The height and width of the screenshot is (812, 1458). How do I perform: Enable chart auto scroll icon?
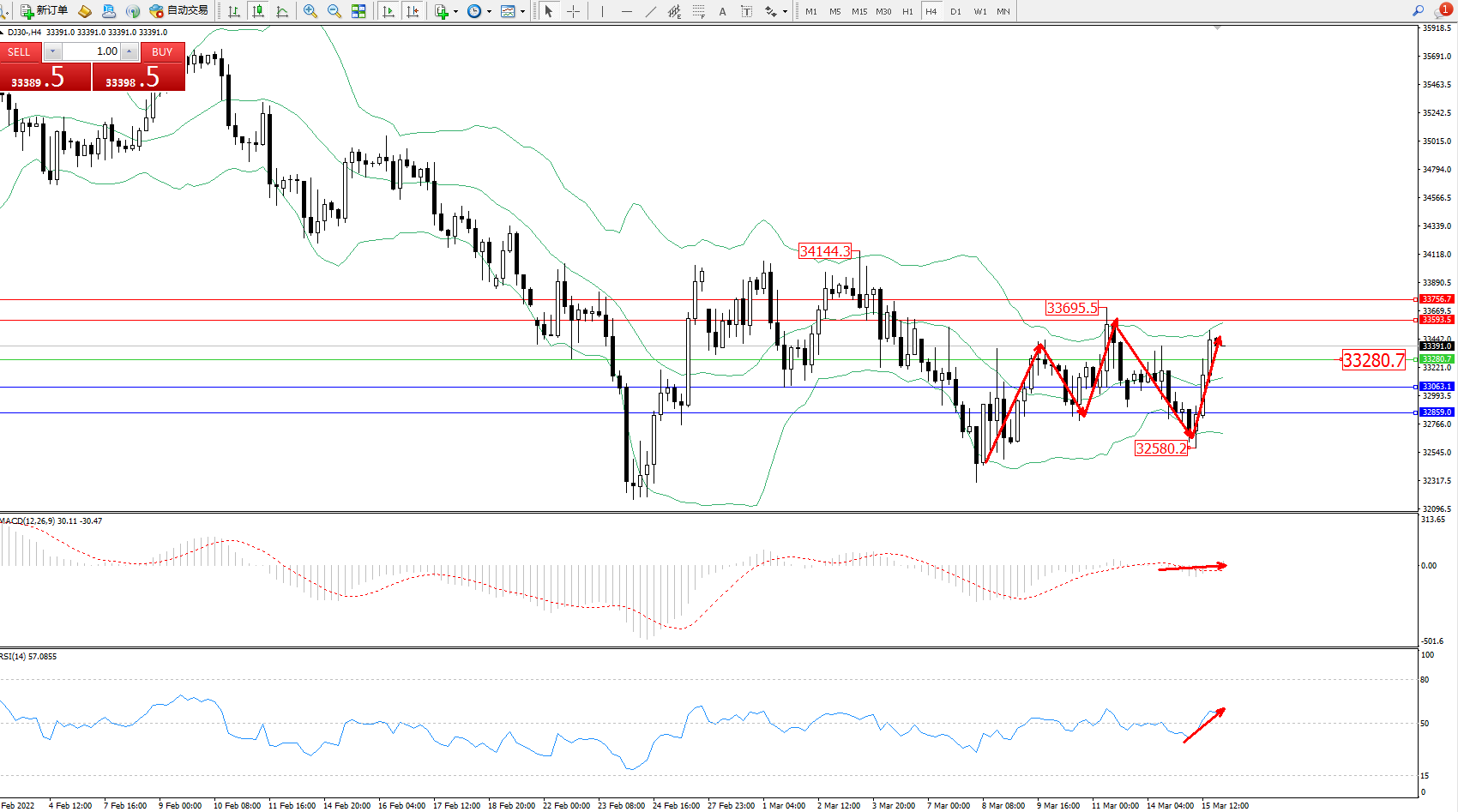[389, 11]
